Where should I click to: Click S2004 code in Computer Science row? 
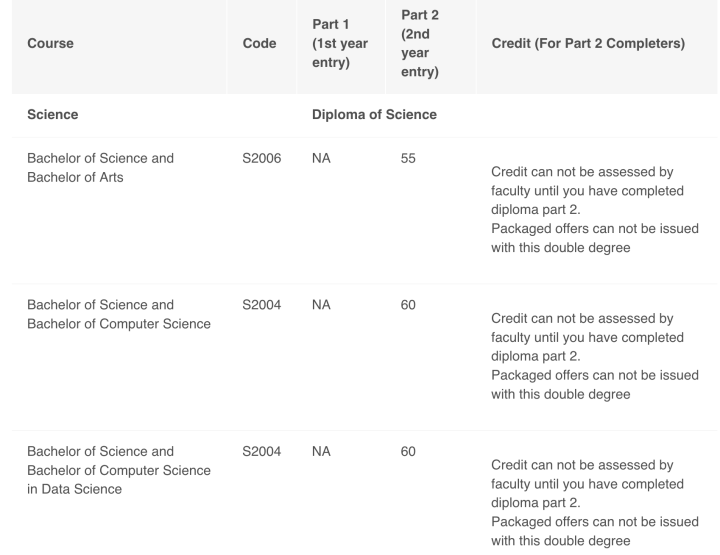point(262,305)
